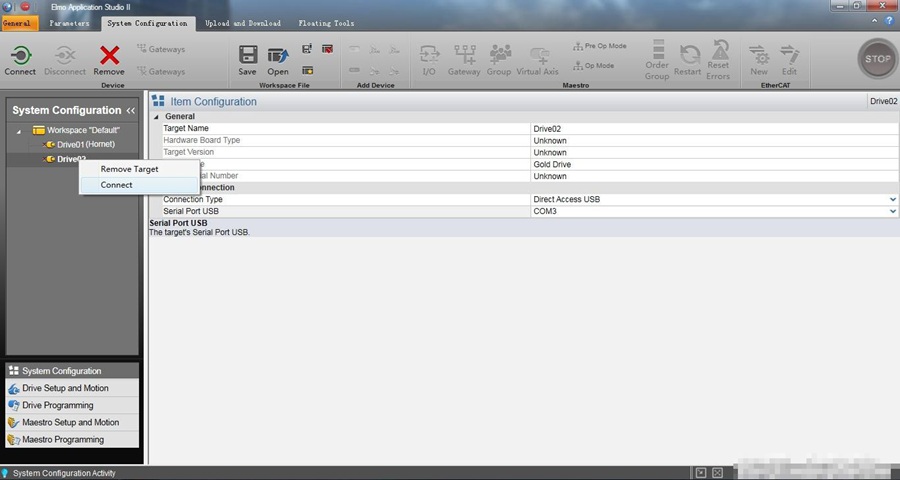Switch to the Upload and Download tab
The image size is (900, 480).
242,23
